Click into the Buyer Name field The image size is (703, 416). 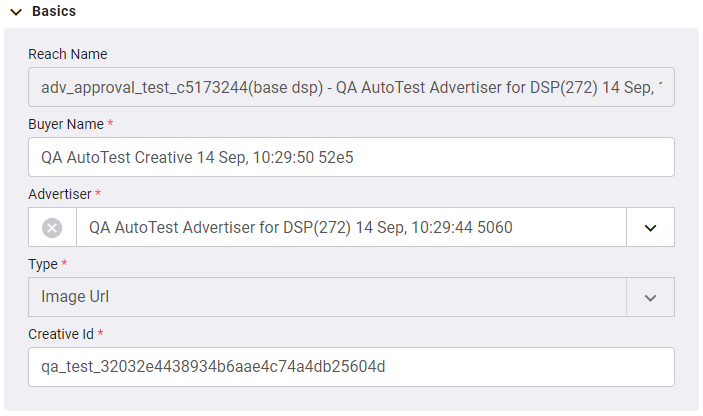tap(351, 157)
